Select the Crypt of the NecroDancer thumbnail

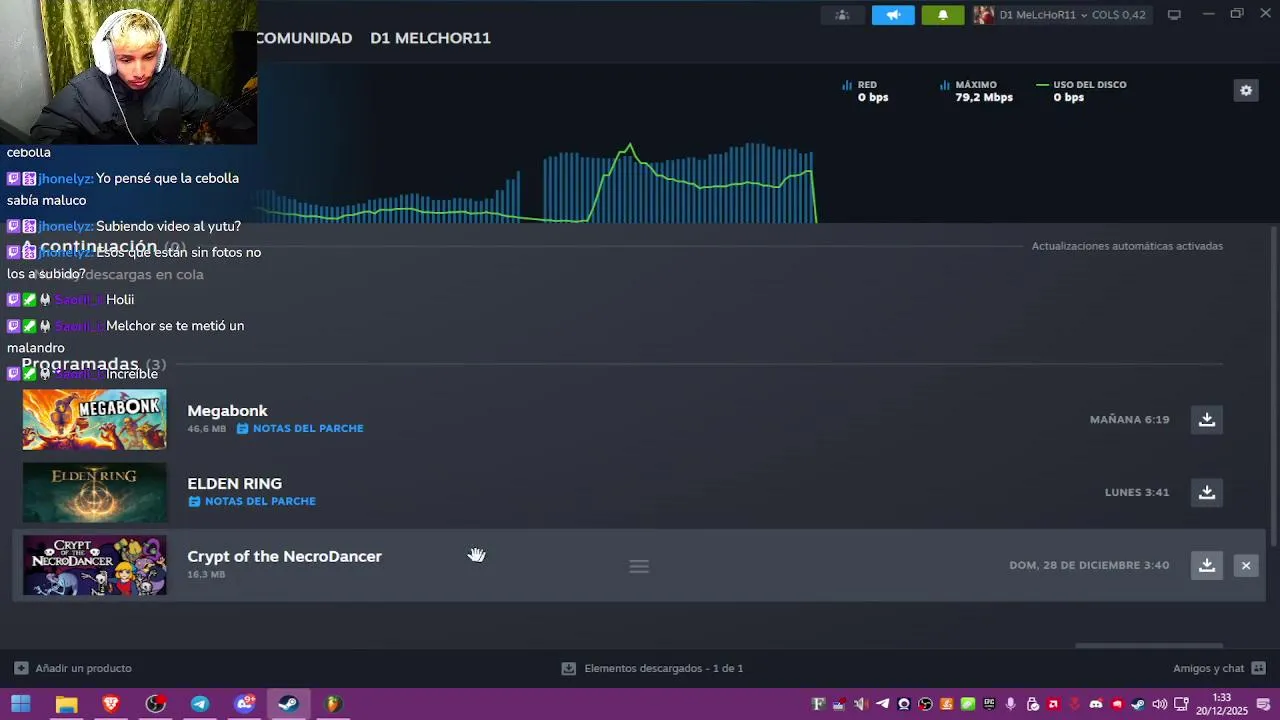click(x=95, y=566)
